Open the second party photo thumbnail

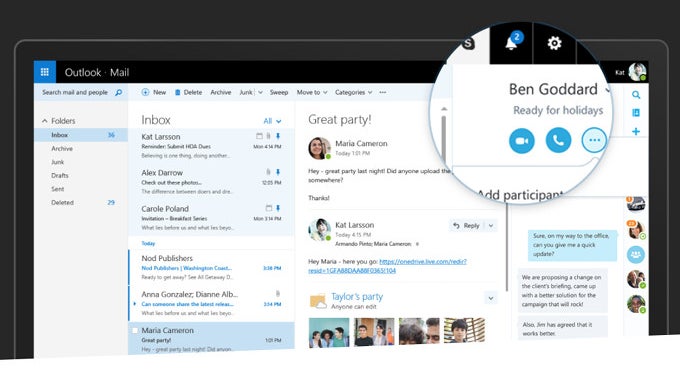pyautogui.click(x=374, y=333)
